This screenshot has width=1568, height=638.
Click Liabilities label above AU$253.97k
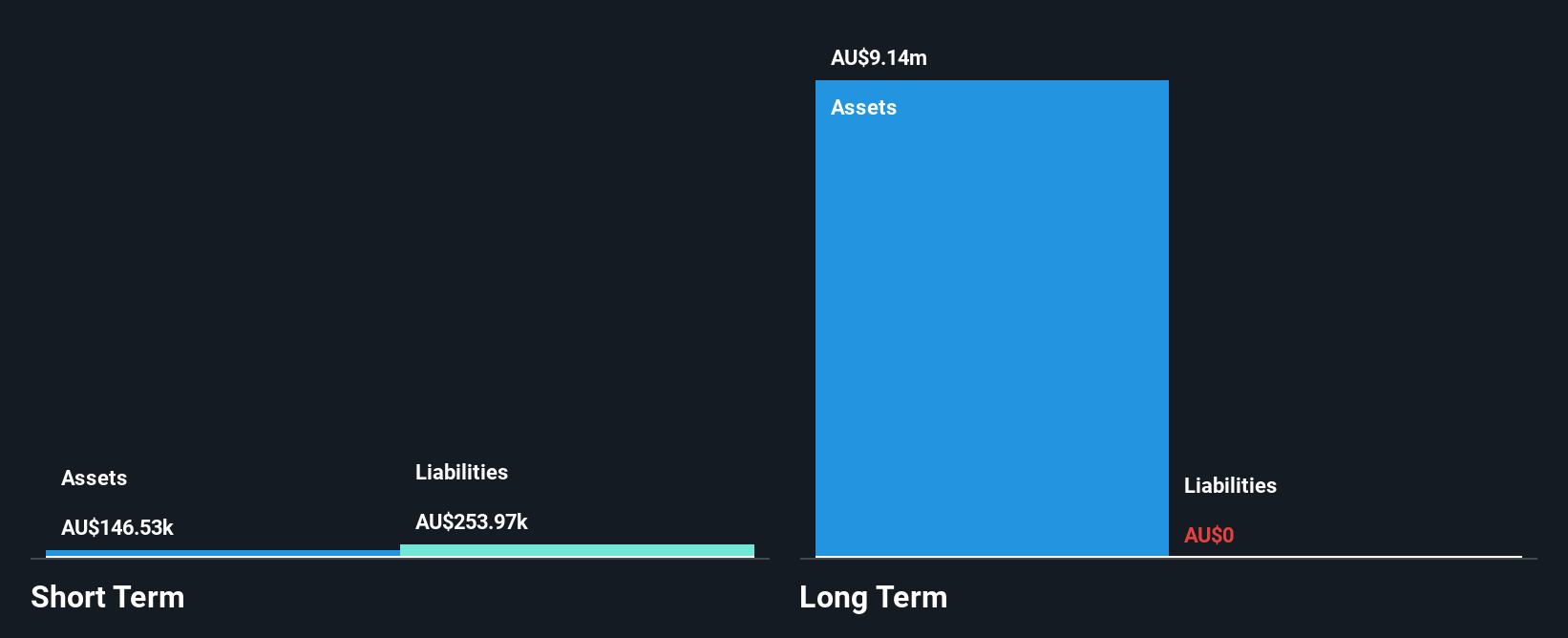461,472
